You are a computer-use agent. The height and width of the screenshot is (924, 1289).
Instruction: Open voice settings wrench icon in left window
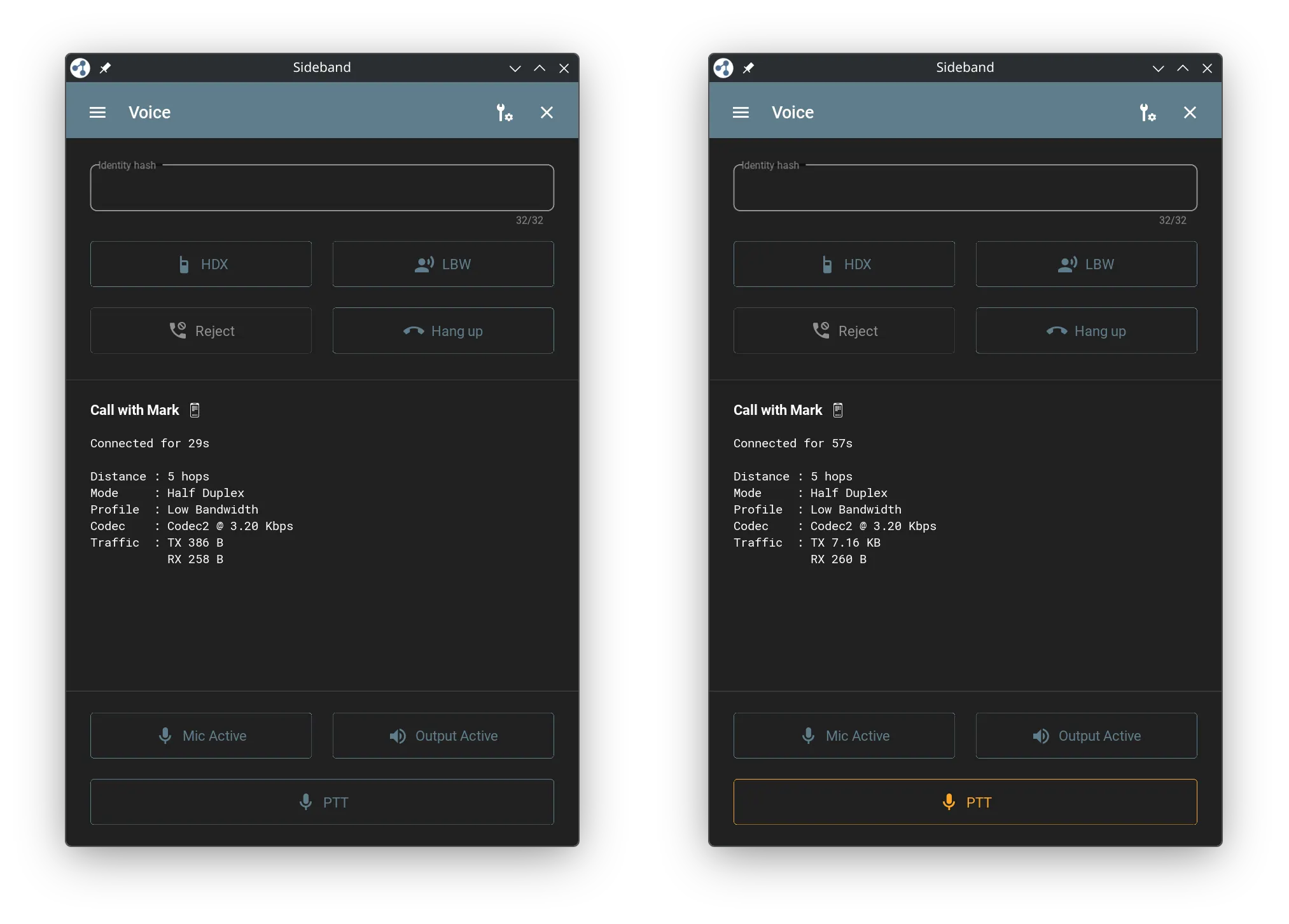click(505, 113)
